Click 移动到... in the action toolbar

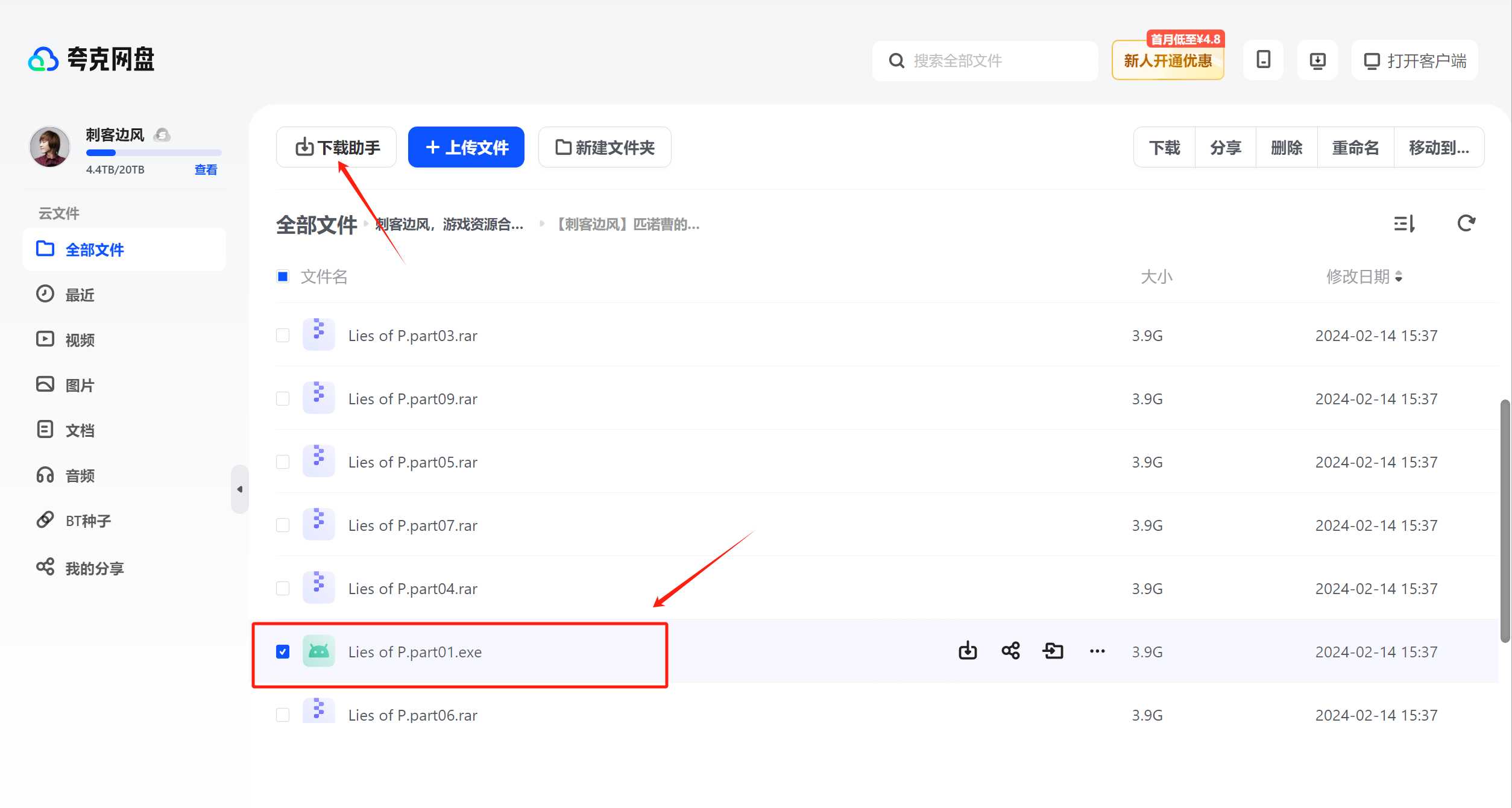(1439, 147)
